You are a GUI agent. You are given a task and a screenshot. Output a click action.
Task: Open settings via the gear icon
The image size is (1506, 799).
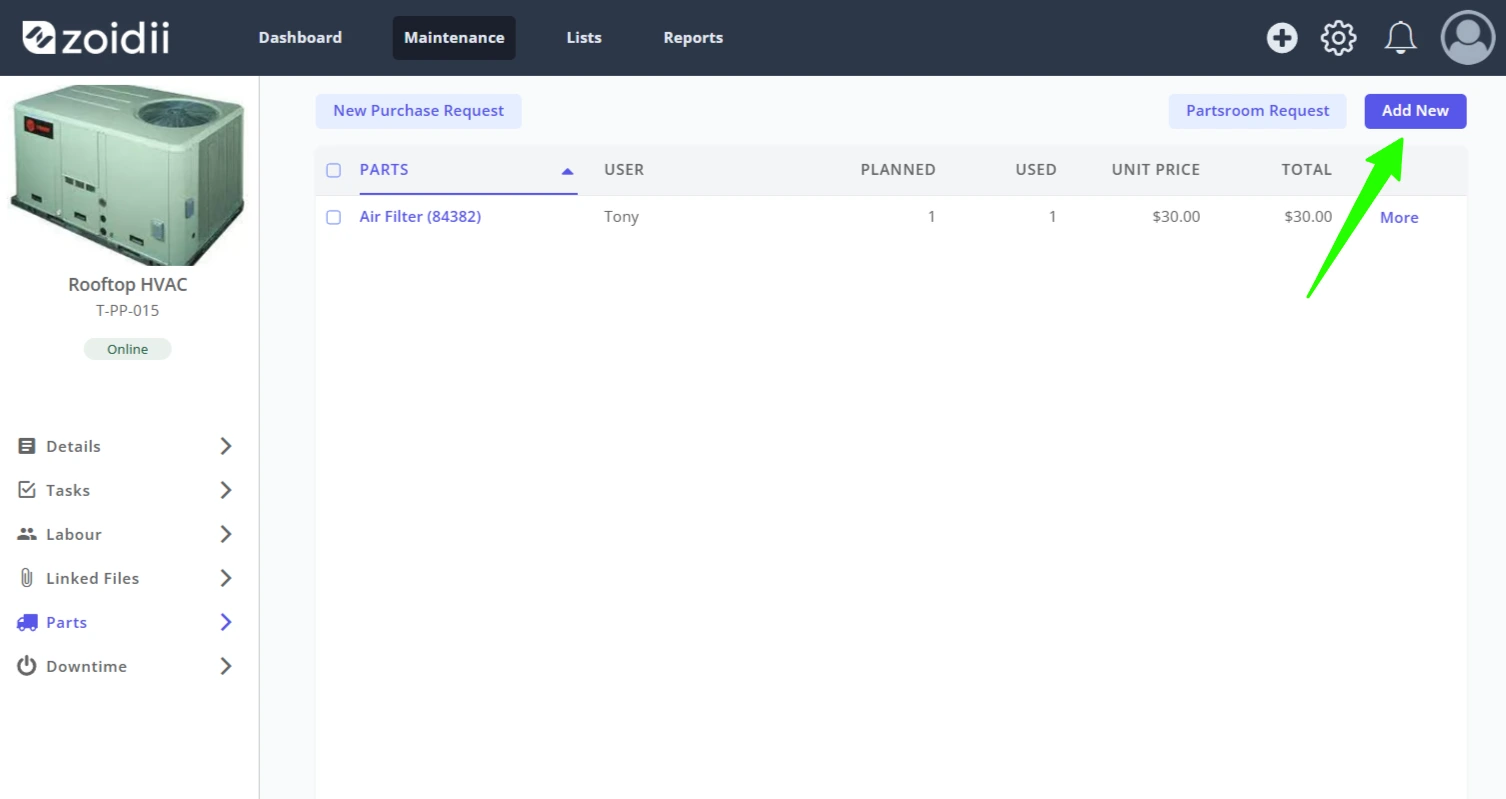click(1339, 38)
